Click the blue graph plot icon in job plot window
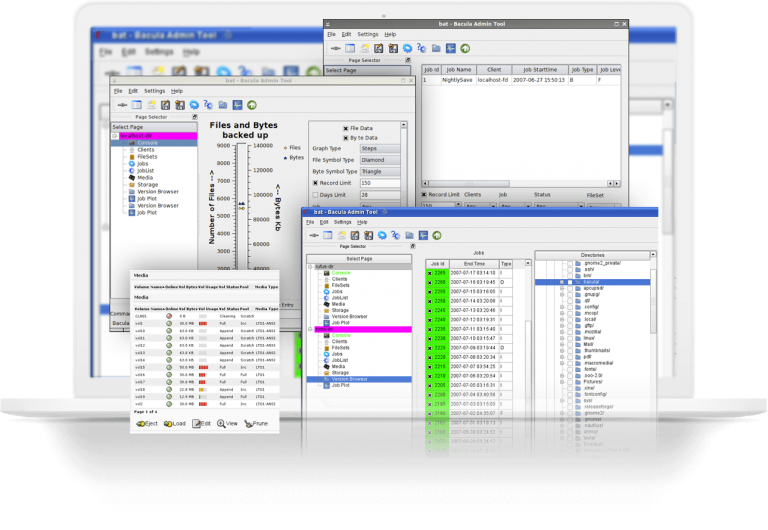This screenshot has height=530, width=768. tap(238, 105)
